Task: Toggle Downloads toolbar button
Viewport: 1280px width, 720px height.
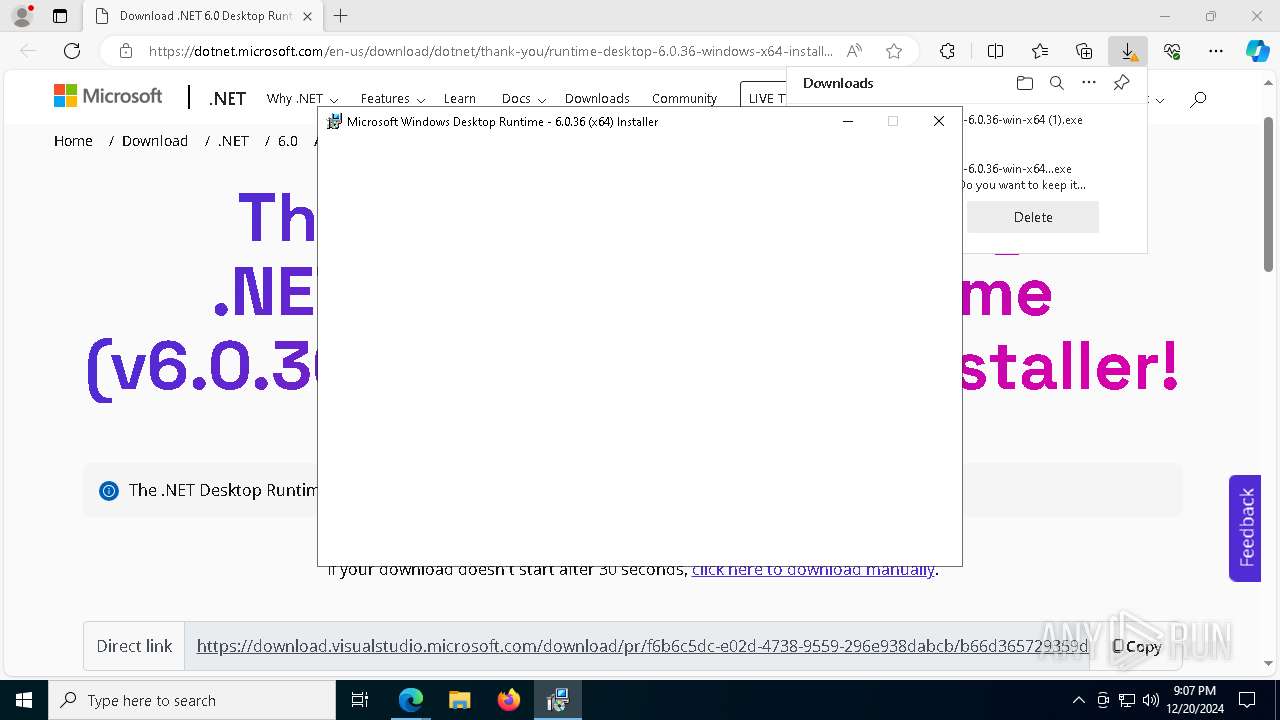Action: [x=1128, y=51]
